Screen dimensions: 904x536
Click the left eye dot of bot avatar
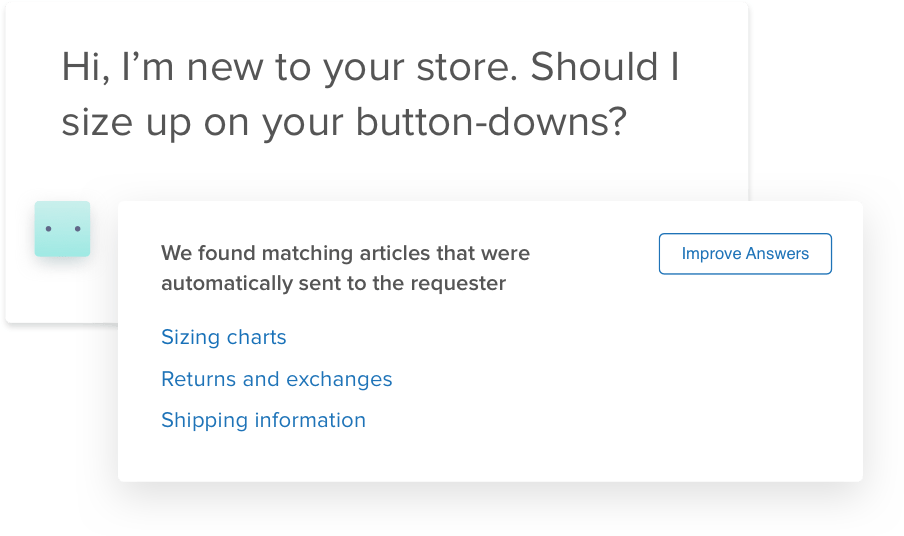(49, 229)
